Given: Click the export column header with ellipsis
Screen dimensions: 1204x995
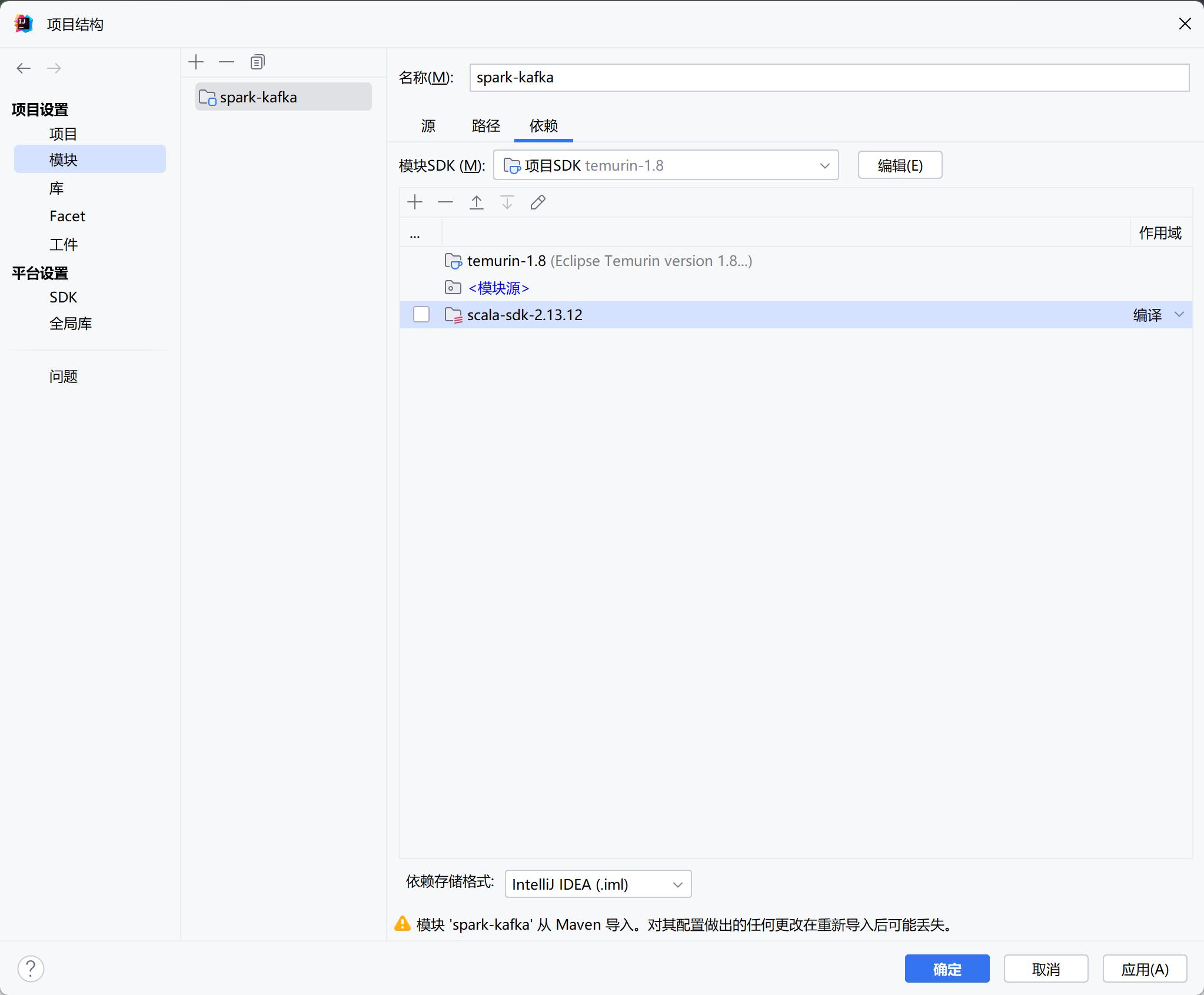Looking at the screenshot, I should [421, 233].
